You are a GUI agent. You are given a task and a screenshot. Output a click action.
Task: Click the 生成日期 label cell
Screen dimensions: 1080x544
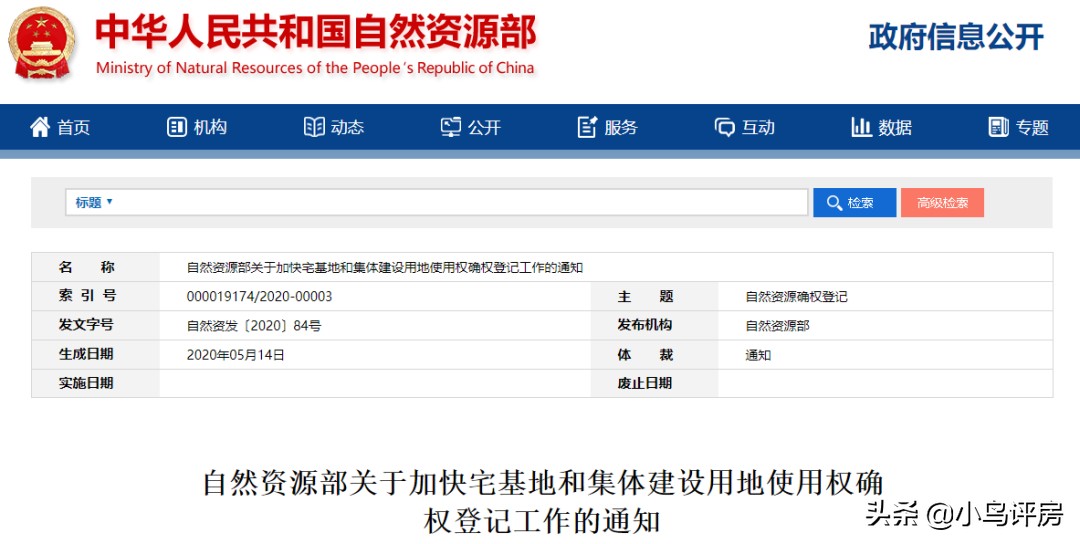pos(96,355)
